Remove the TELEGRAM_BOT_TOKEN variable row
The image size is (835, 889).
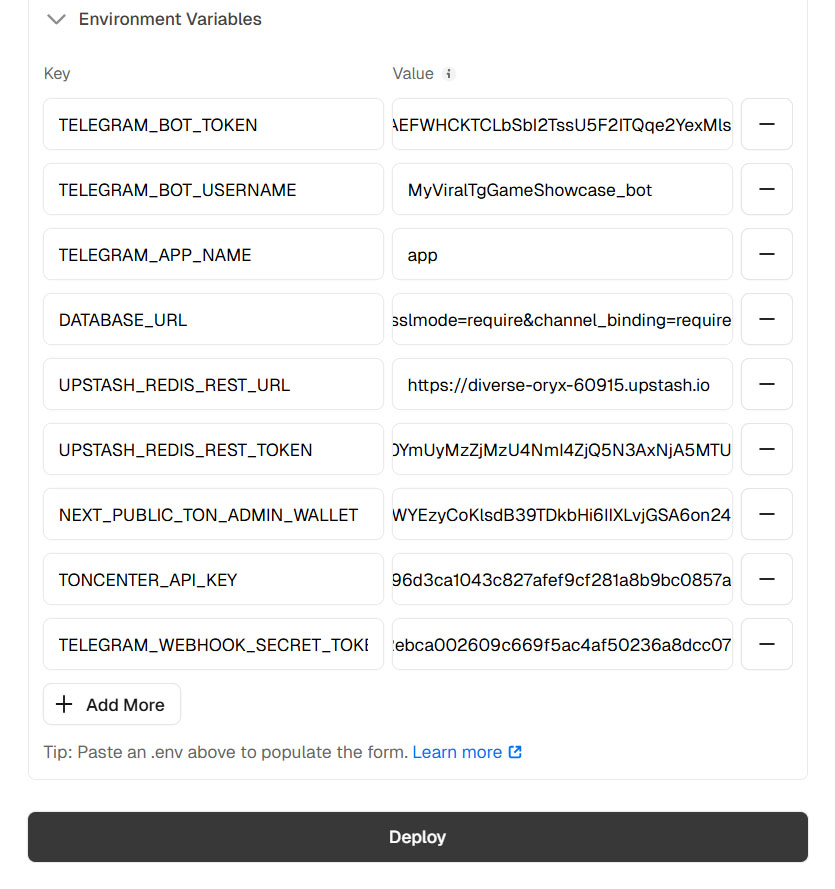click(x=766, y=124)
